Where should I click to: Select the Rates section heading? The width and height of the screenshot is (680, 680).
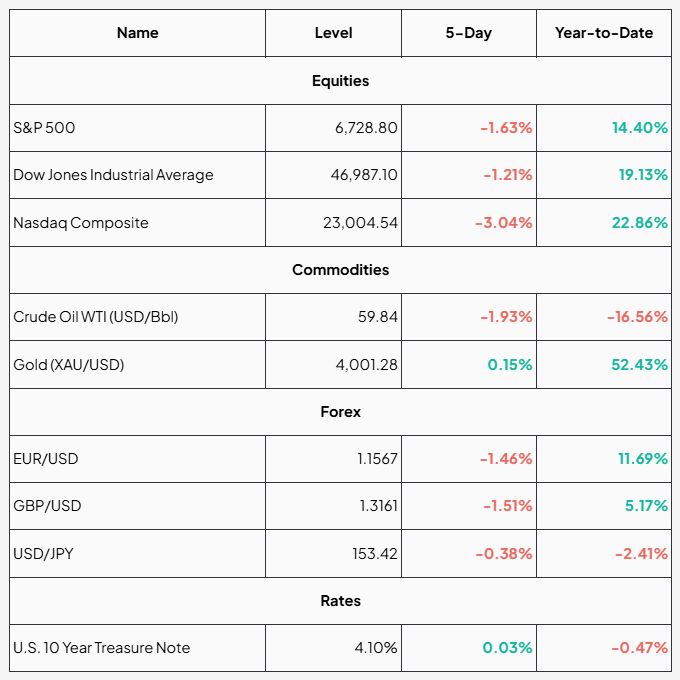click(340, 601)
